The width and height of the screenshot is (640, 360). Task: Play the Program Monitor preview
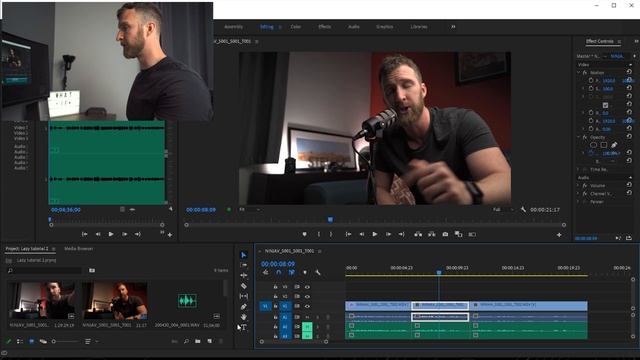[x=375, y=234]
